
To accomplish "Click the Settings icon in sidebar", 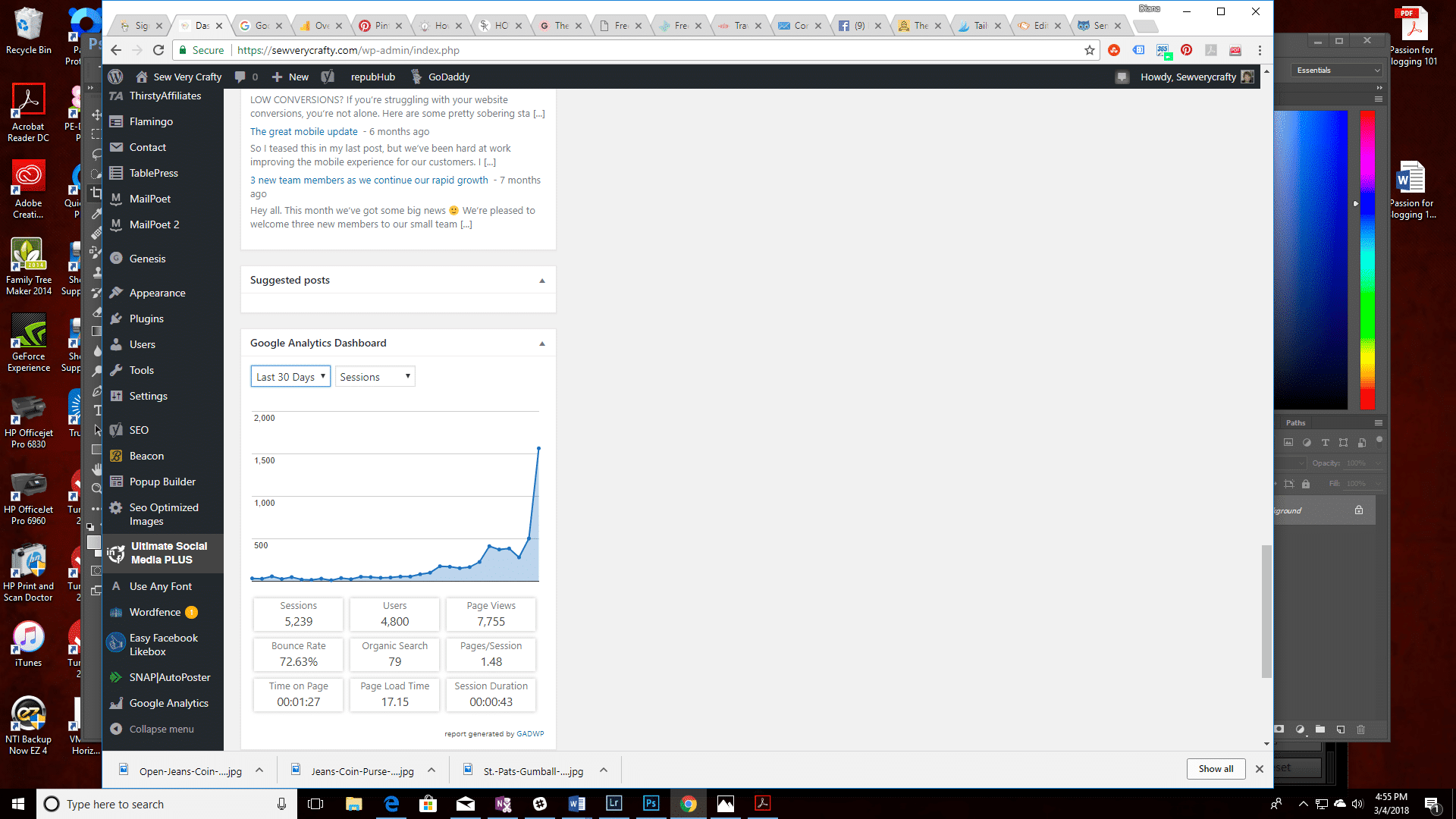I will point(116,396).
